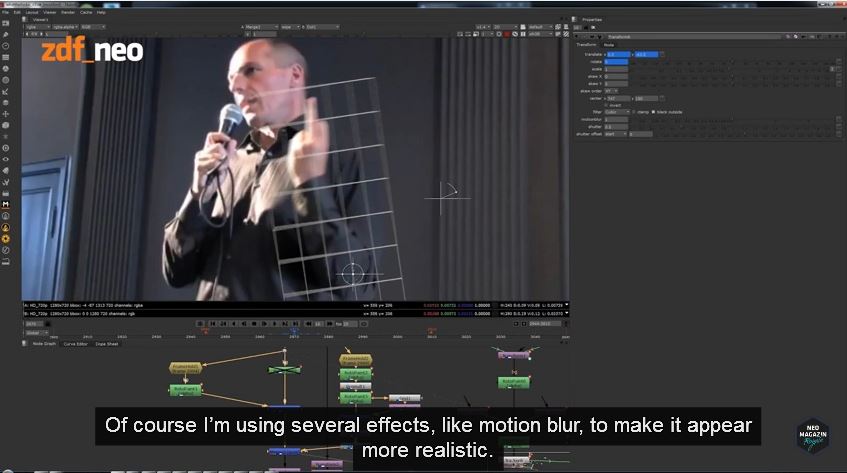Expand the shutter offset dropdown
847x473 pixels.
(614, 134)
